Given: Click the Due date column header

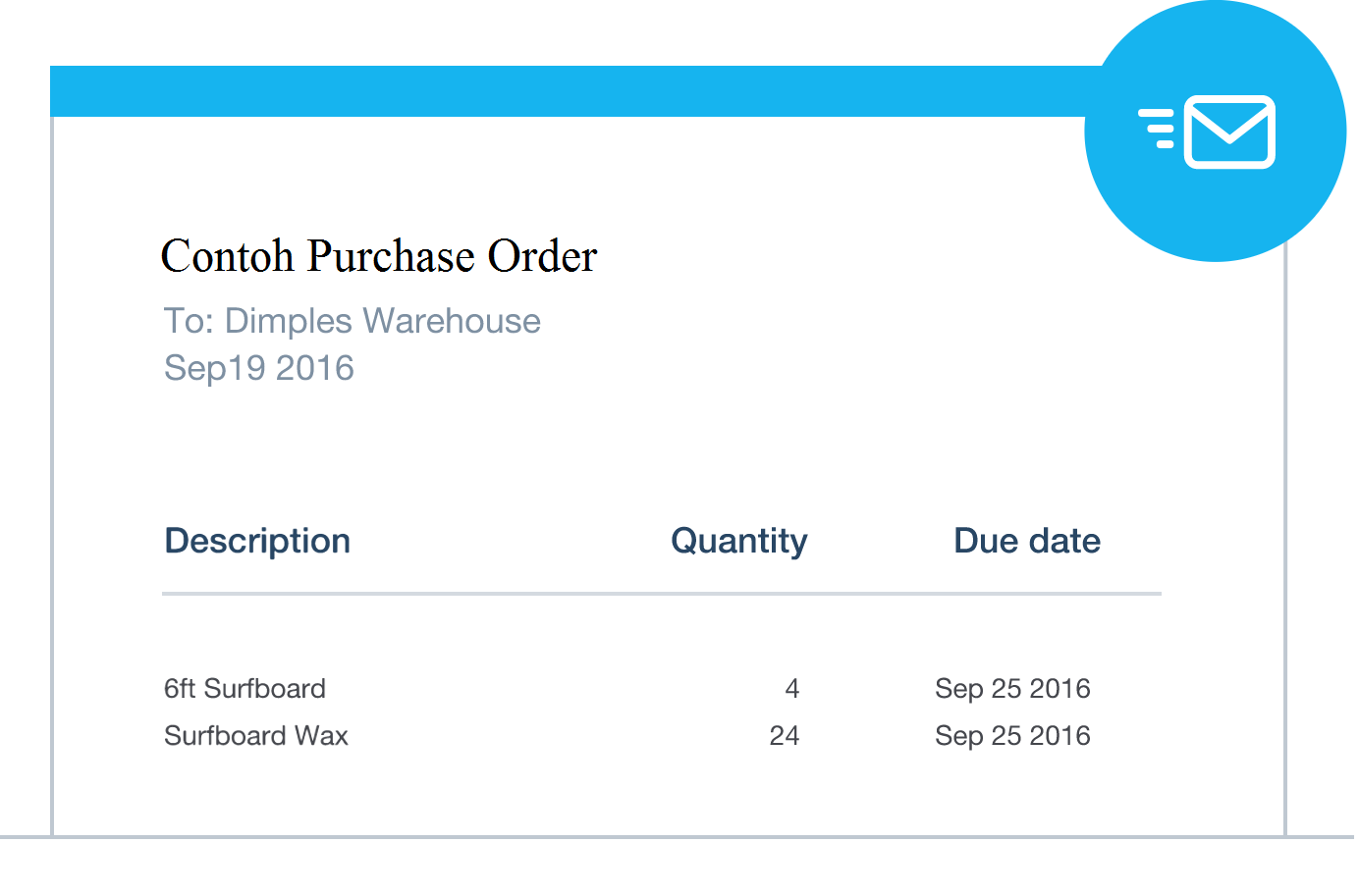Looking at the screenshot, I should [x=1027, y=541].
